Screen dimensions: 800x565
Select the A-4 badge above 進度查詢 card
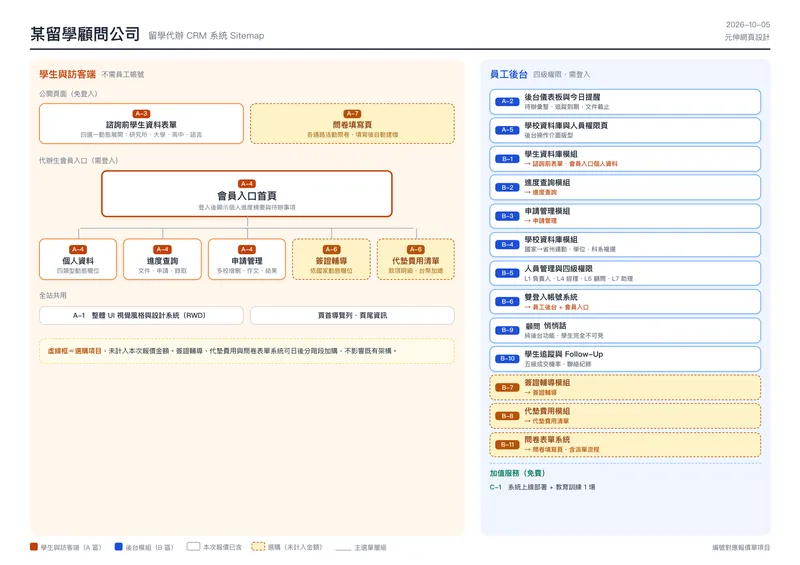coord(162,250)
